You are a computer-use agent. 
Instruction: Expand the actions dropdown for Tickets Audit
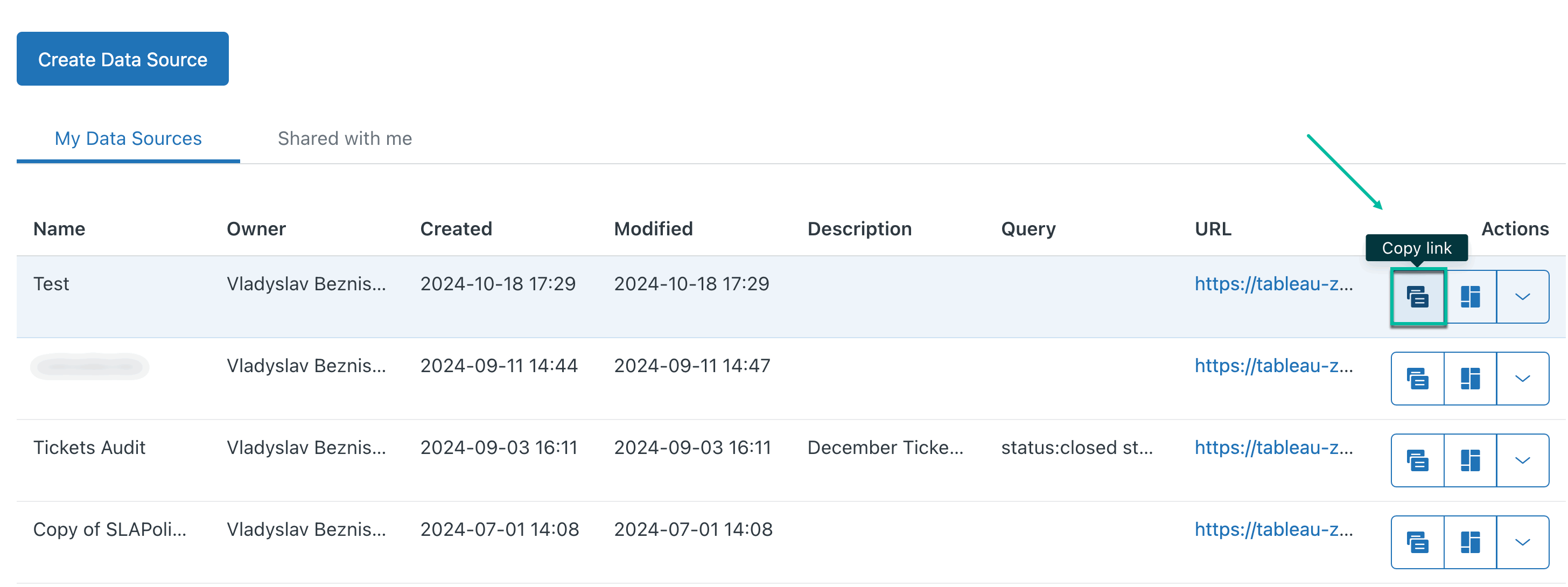coord(1522,460)
